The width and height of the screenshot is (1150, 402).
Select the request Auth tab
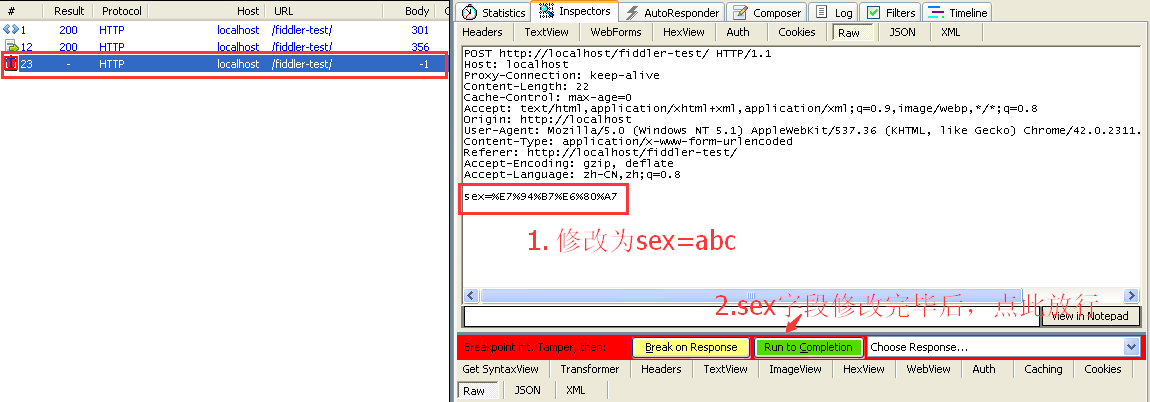click(x=738, y=32)
